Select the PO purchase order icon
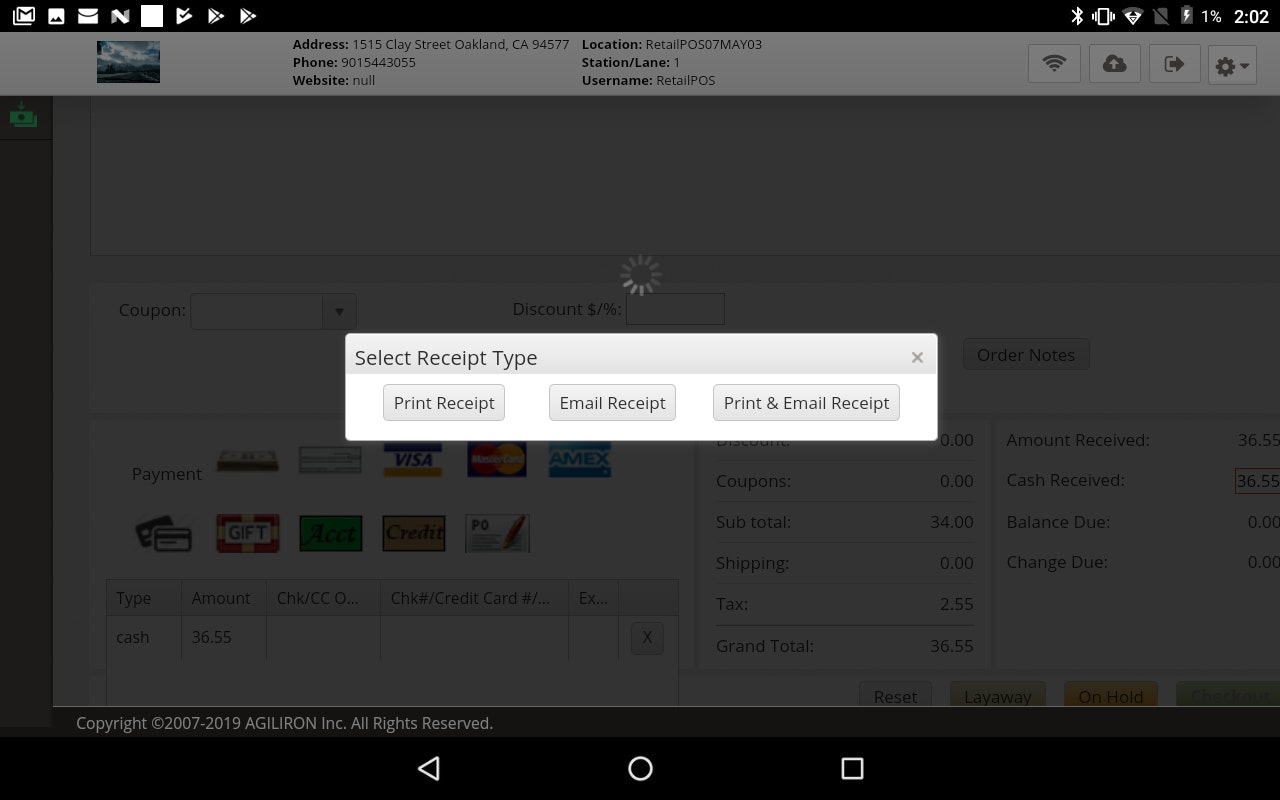The image size is (1280, 800). [x=497, y=534]
